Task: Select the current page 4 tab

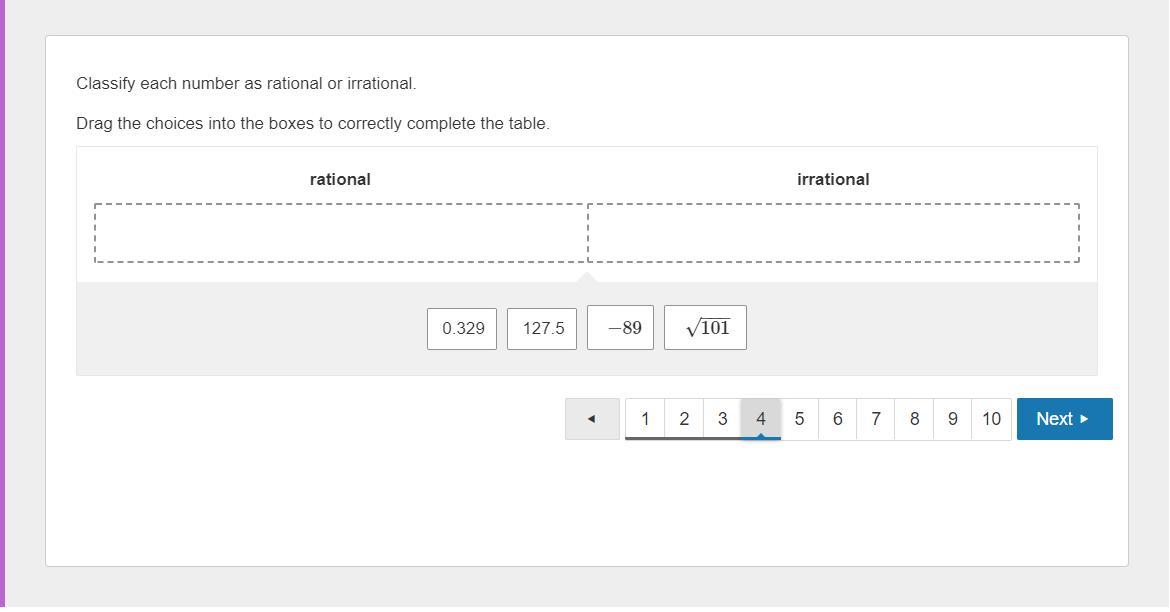Action: click(761, 419)
